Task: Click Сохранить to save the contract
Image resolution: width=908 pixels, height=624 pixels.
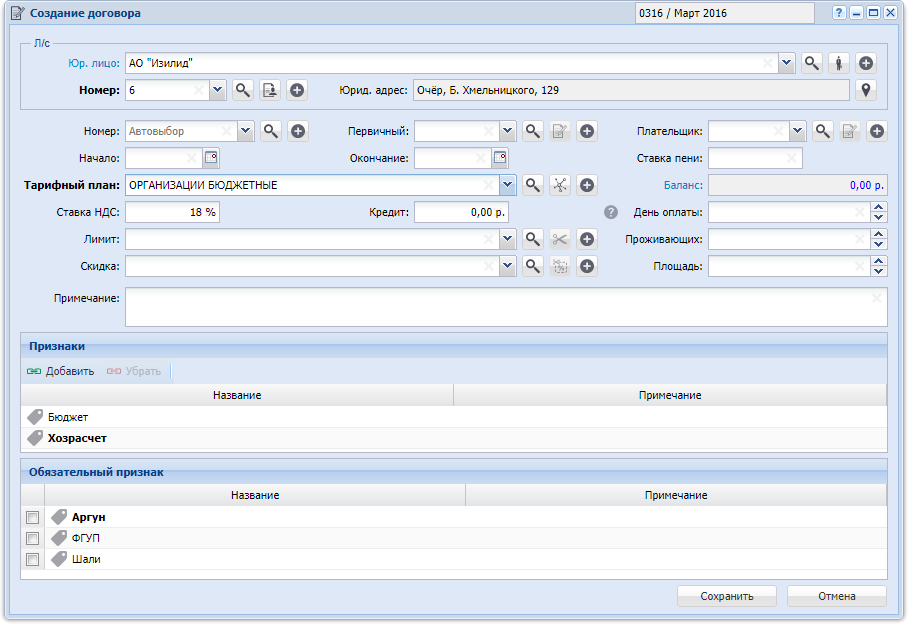Action: (x=727, y=596)
